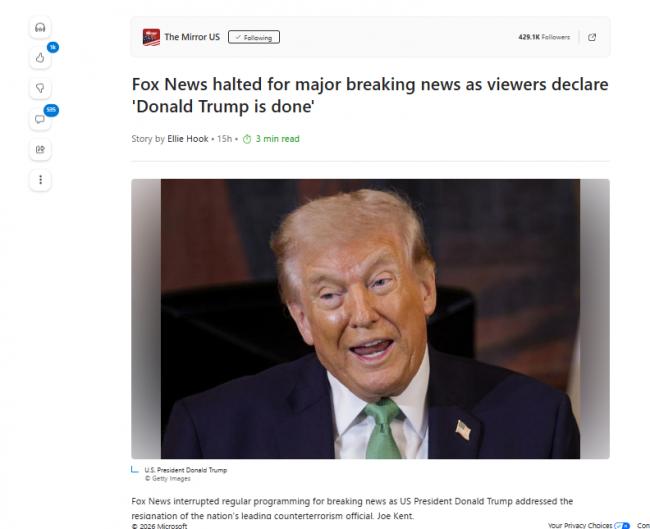Like the article with thumbs-up icon
Viewport: 650px width, 529px height.
[40, 58]
